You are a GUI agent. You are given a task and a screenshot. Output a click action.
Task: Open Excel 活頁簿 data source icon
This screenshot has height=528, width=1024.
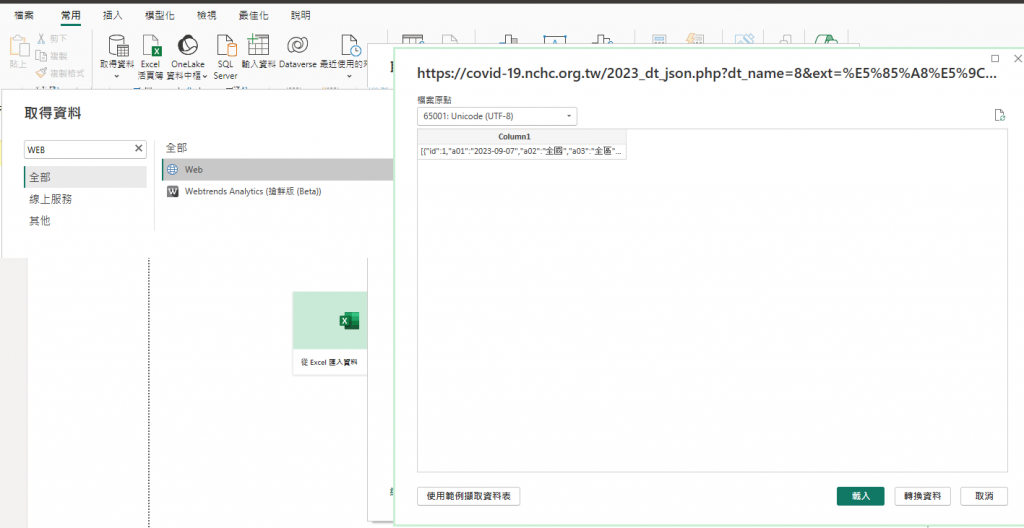click(151, 46)
